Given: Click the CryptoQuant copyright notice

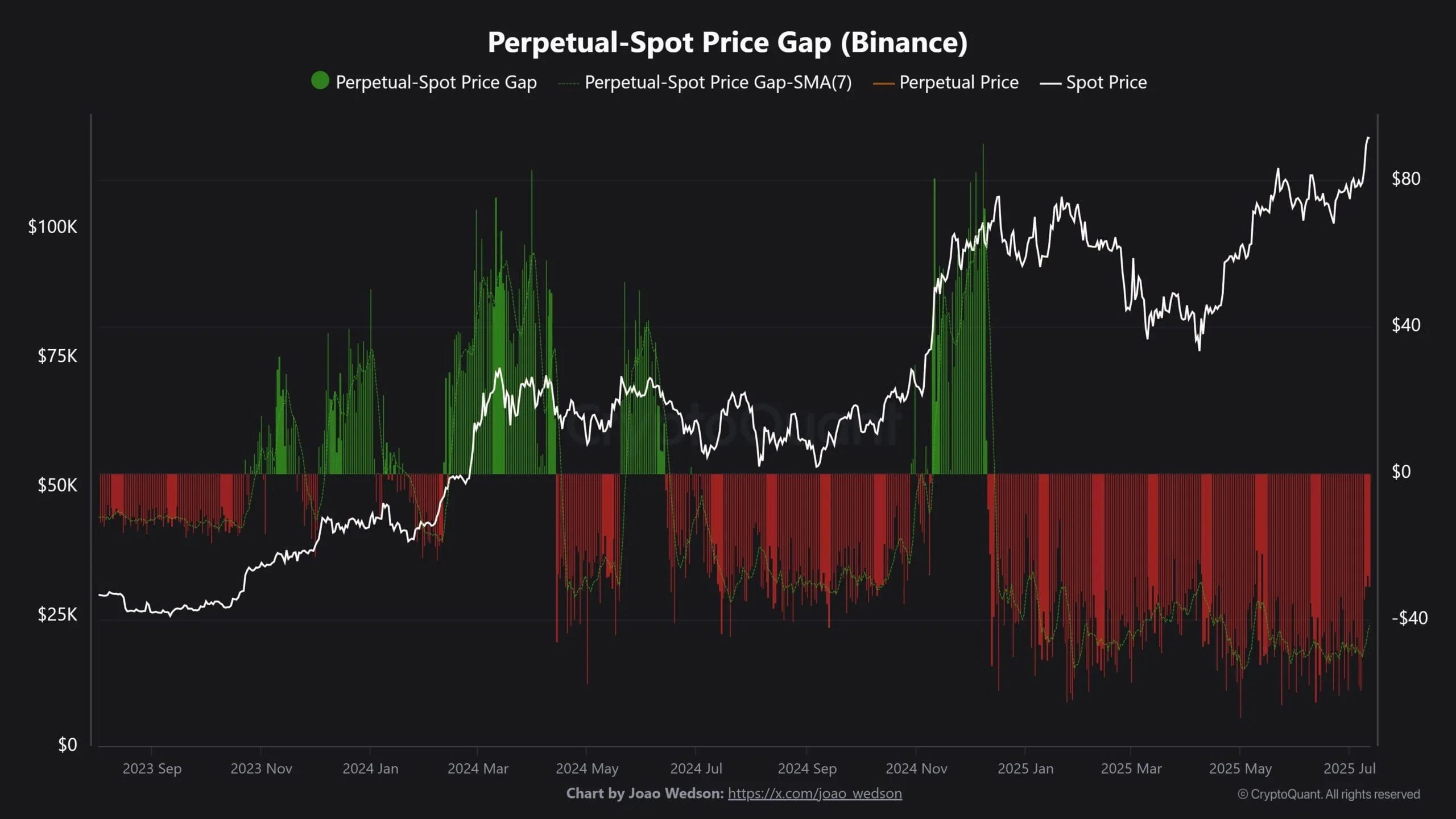Looking at the screenshot, I should (x=1329, y=794).
